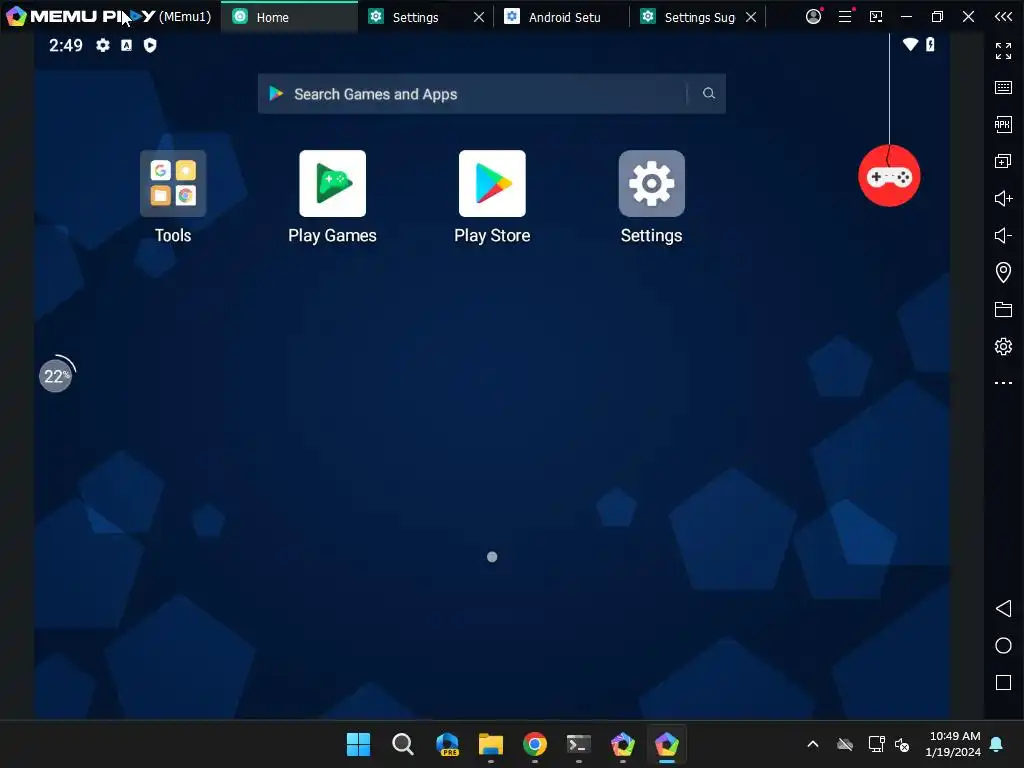Toggle fullscreen mode in sidebar
Viewport: 1024px width, 768px height.
pyautogui.click(x=1003, y=50)
